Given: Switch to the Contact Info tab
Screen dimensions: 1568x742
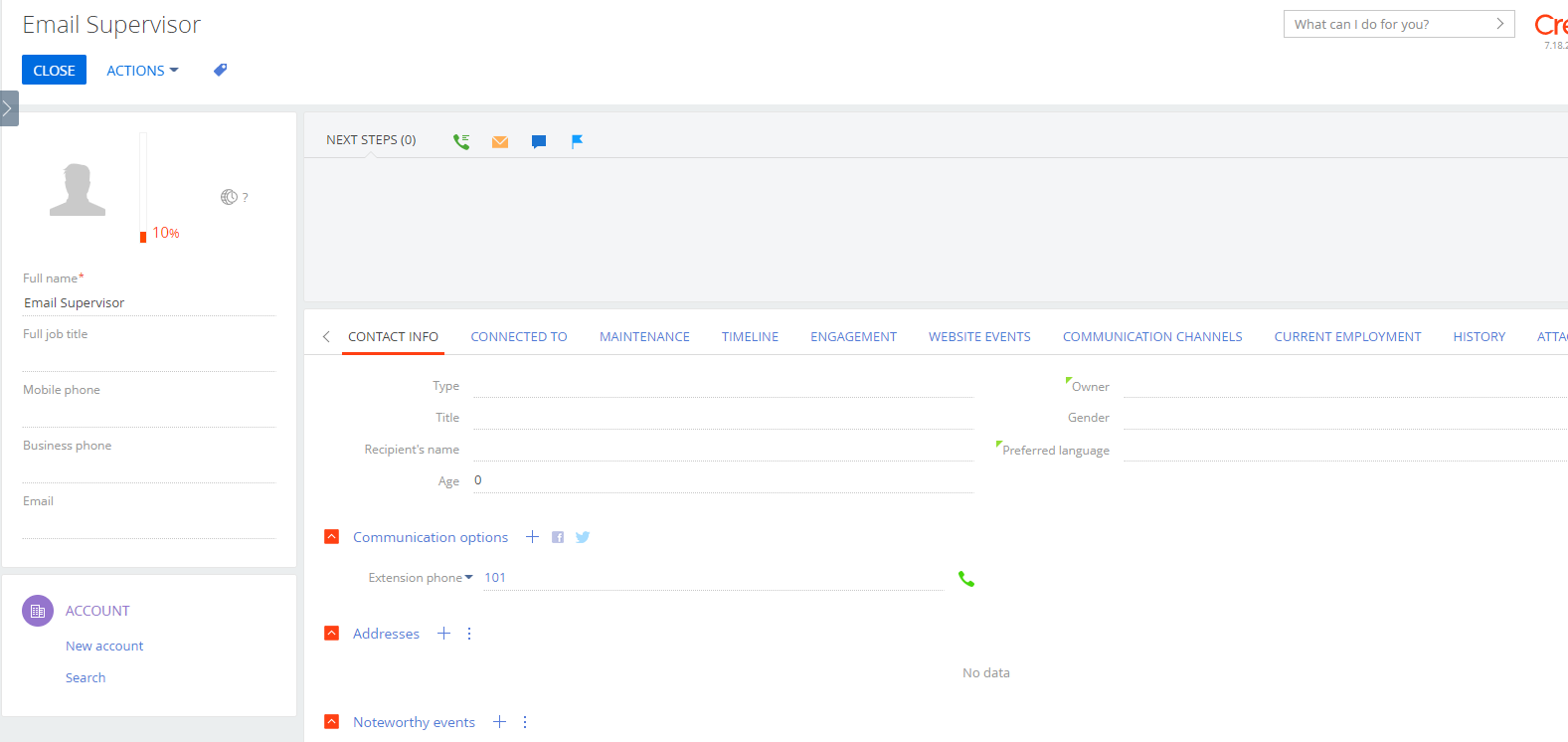Looking at the screenshot, I should point(393,337).
